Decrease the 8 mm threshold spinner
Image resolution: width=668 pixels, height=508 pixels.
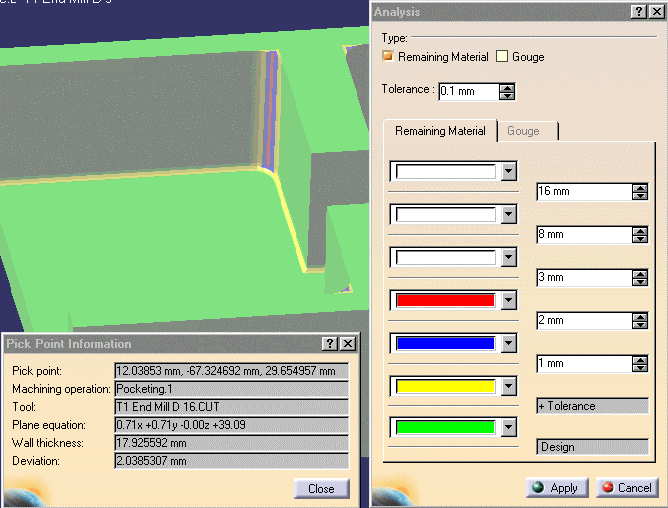pyautogui.click(x=640, y=239)
